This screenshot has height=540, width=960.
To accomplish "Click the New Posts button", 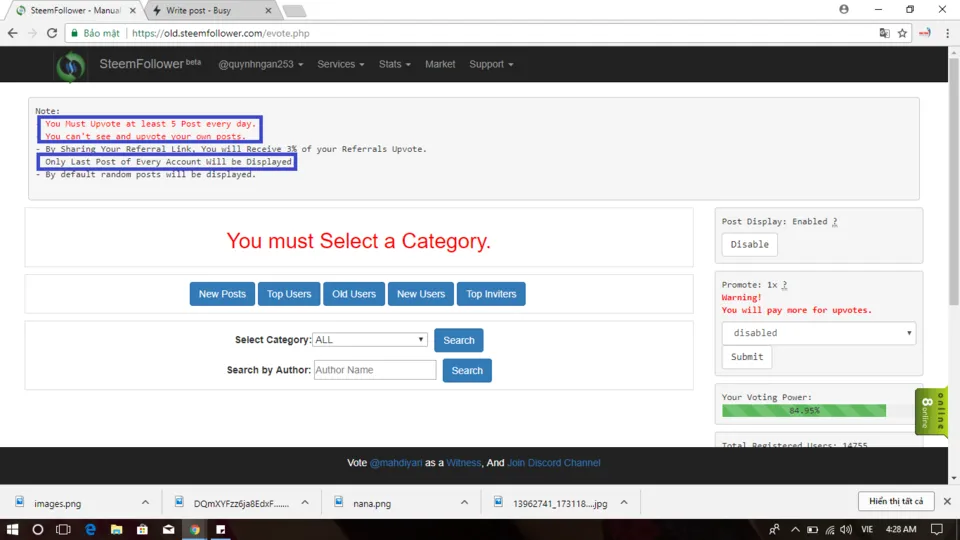I will (x=222, y=294).
